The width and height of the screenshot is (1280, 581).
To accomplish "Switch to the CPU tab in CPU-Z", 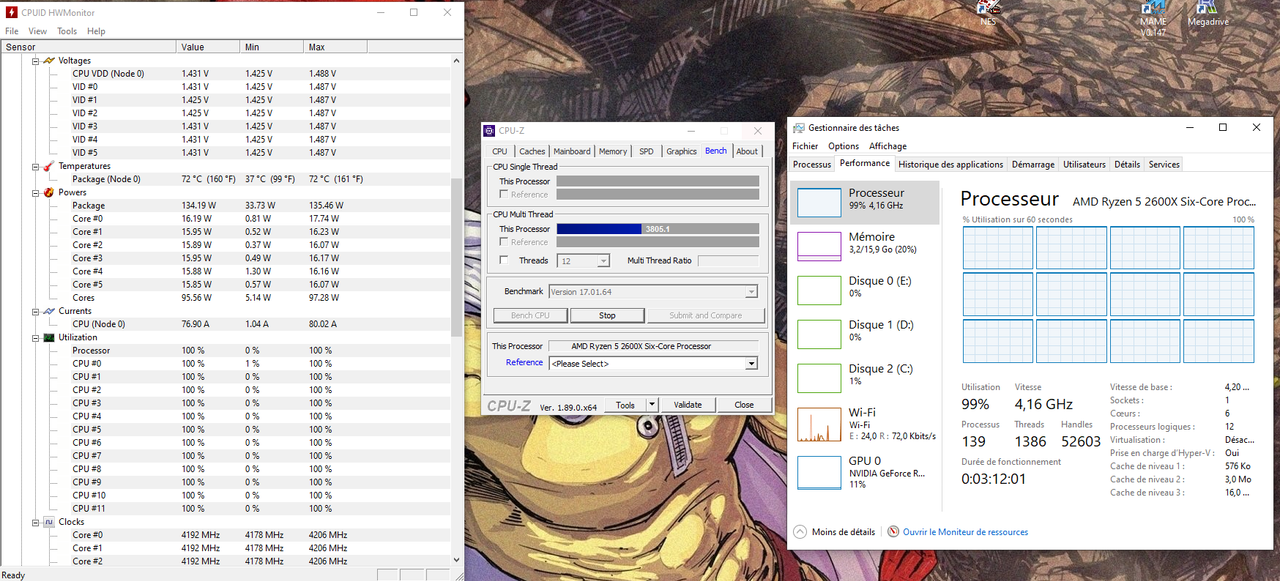I will point(499,151).
